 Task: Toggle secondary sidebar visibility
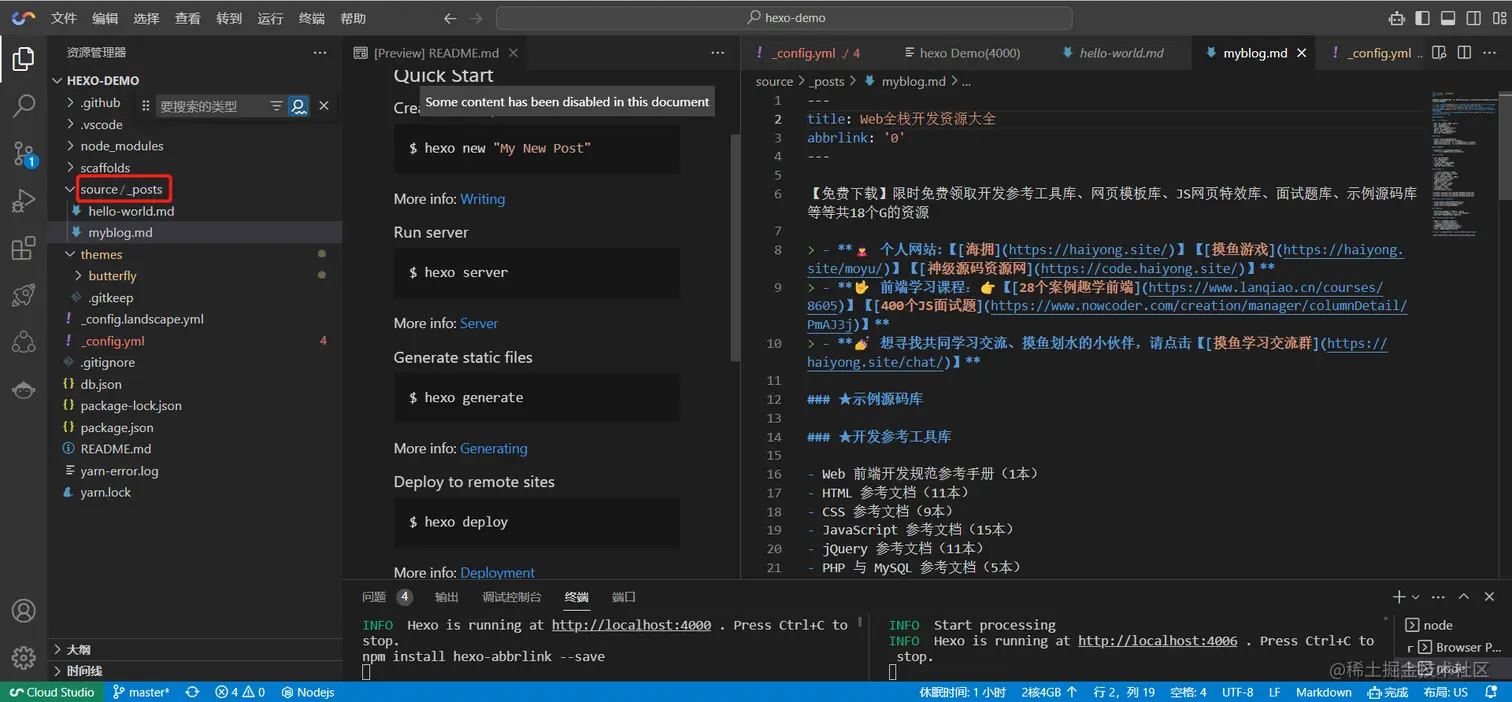[1473, 18]
